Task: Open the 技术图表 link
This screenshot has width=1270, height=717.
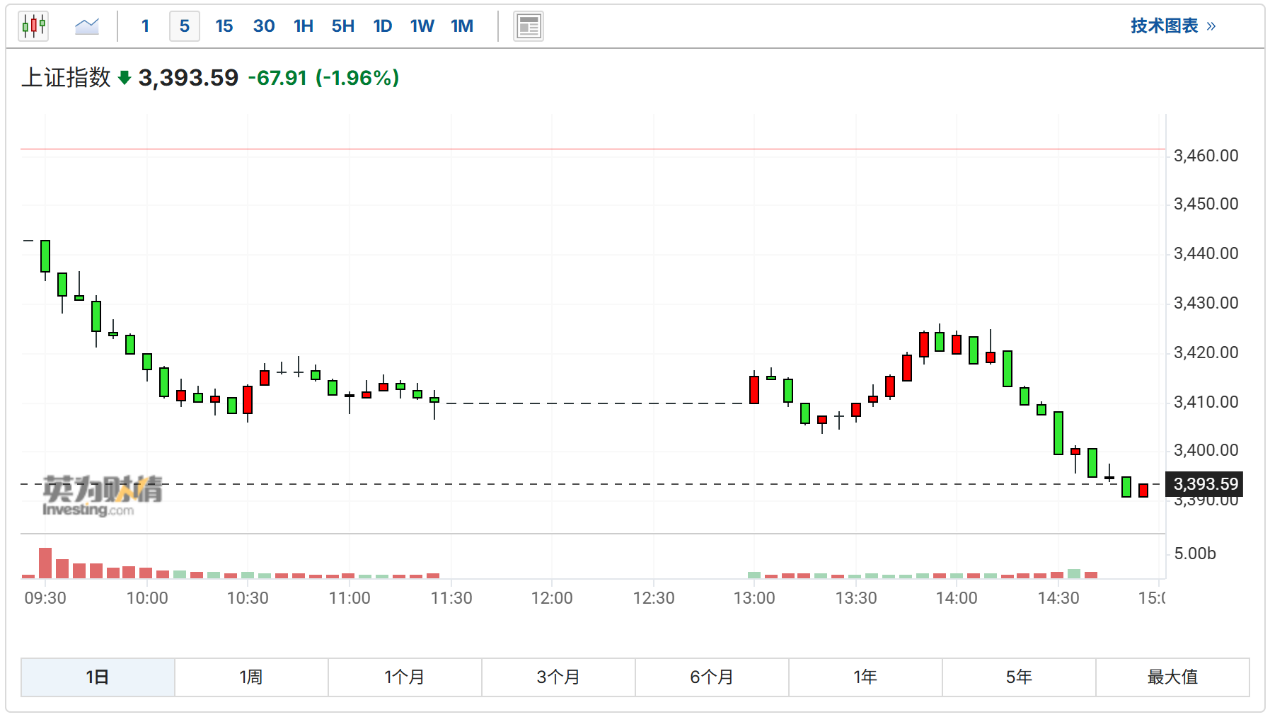Action: pos(1172,26)
